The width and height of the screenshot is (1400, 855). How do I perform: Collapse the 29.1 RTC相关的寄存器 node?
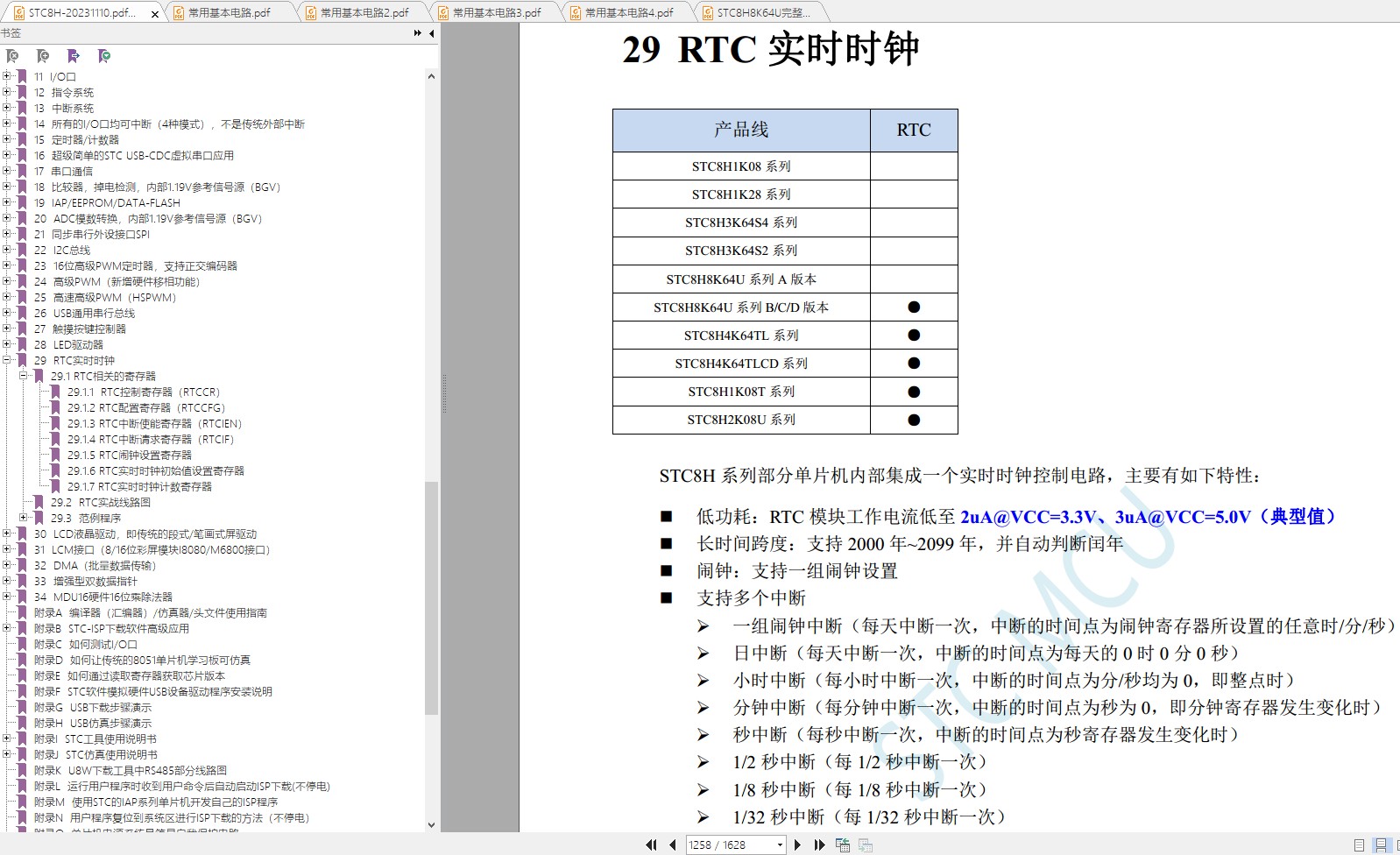pyautogui.click(x=24, y=376)
